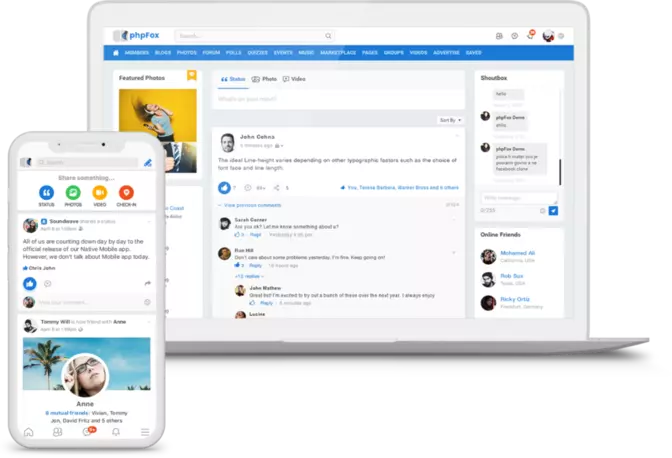Click the desktop search input field
672x458 pixels.
coord(230,35)
